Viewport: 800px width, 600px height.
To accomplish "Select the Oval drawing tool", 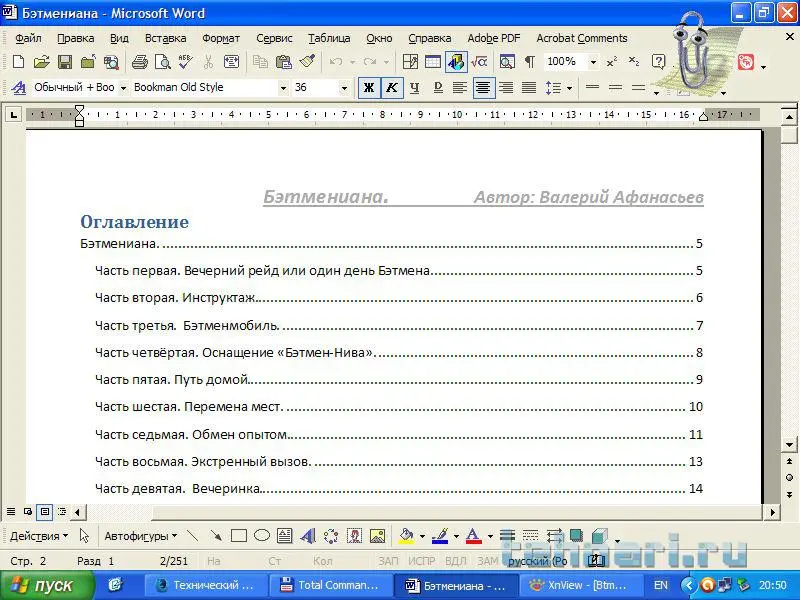I will (x=261, y=536).
